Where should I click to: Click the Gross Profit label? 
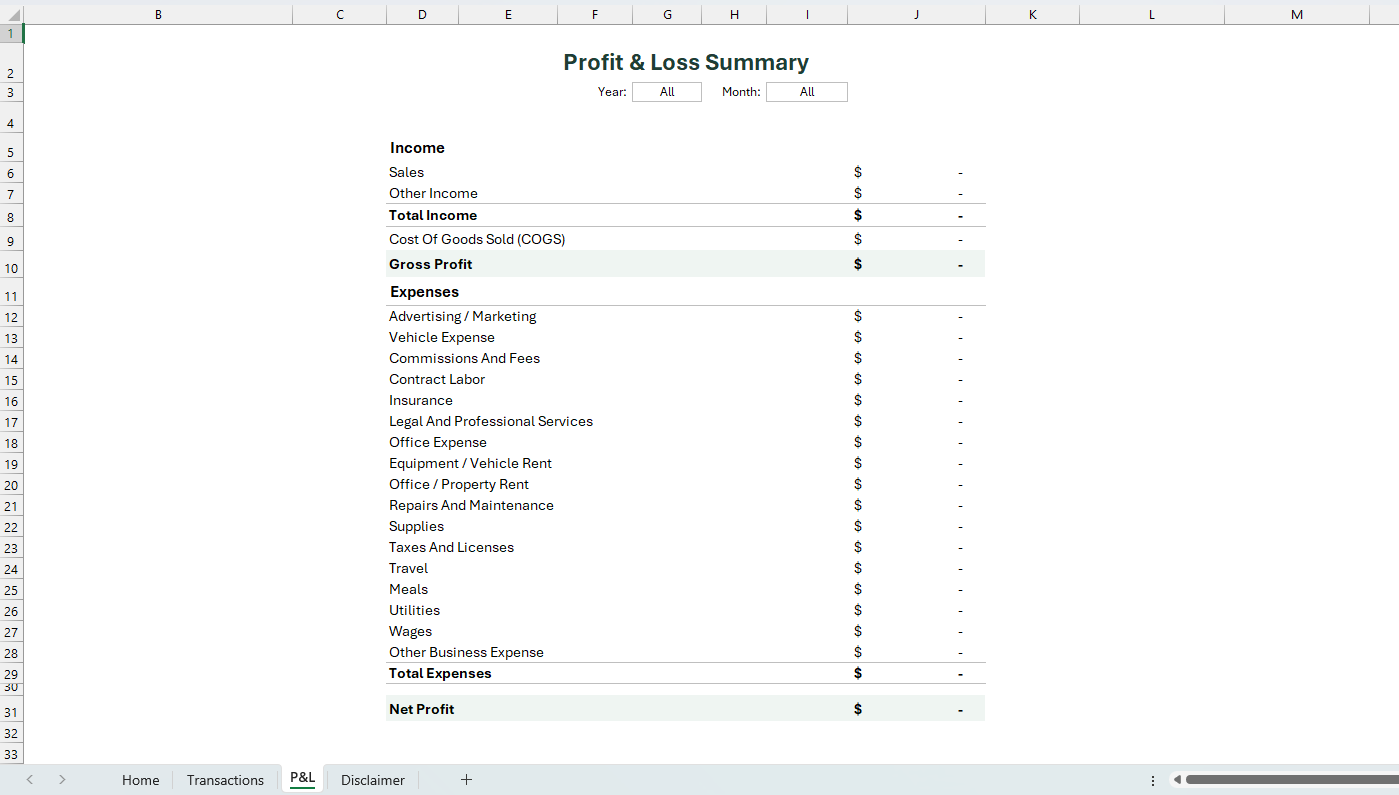click(430, 264)
